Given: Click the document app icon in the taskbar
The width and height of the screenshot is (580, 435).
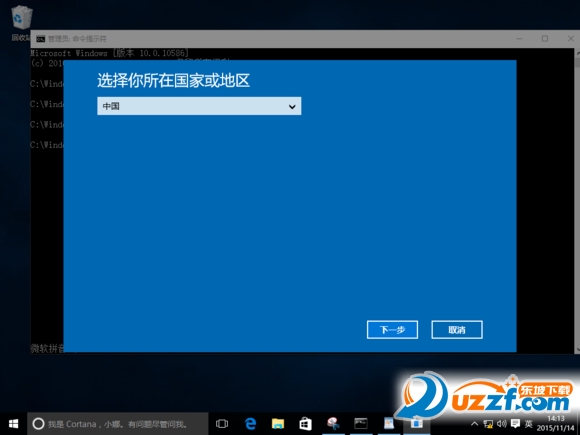Looking at the screenshot, I should pos(388,424).
